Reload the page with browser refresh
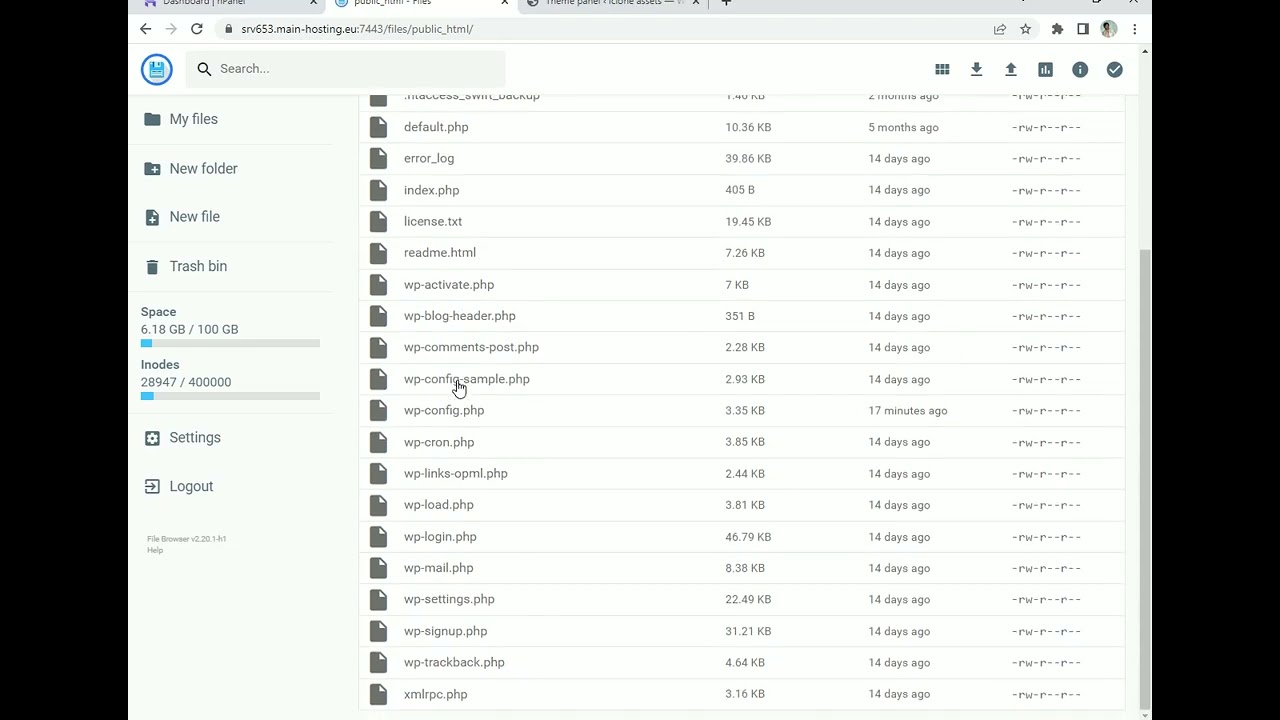 click(197, 29)
